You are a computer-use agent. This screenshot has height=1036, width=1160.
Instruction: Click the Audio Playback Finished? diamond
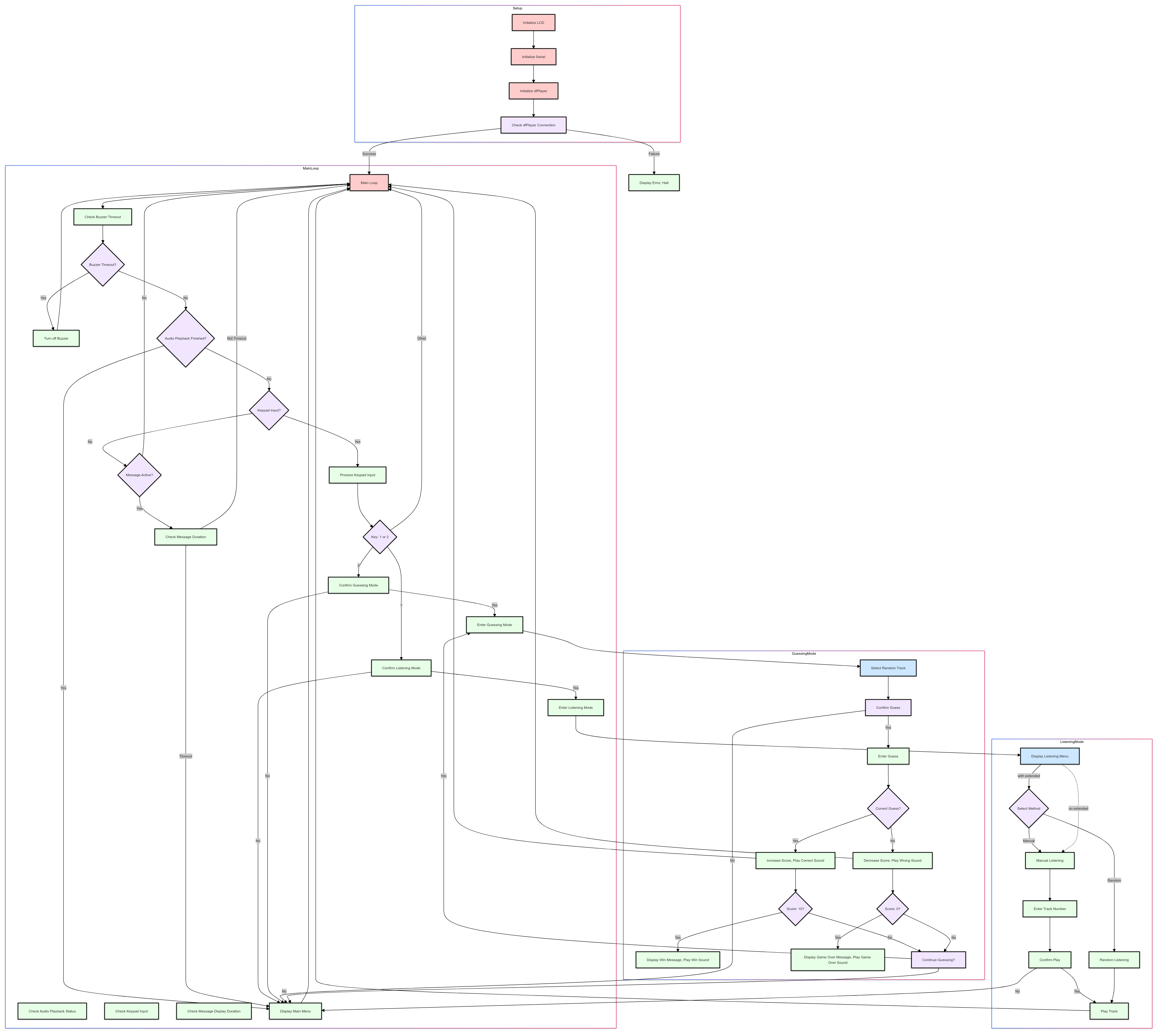pos(185,338)
